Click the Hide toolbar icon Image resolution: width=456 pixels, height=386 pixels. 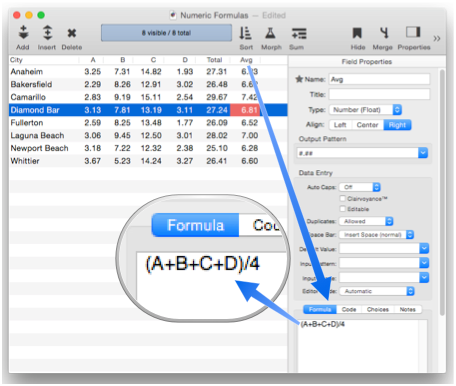[x=357, y=33]
